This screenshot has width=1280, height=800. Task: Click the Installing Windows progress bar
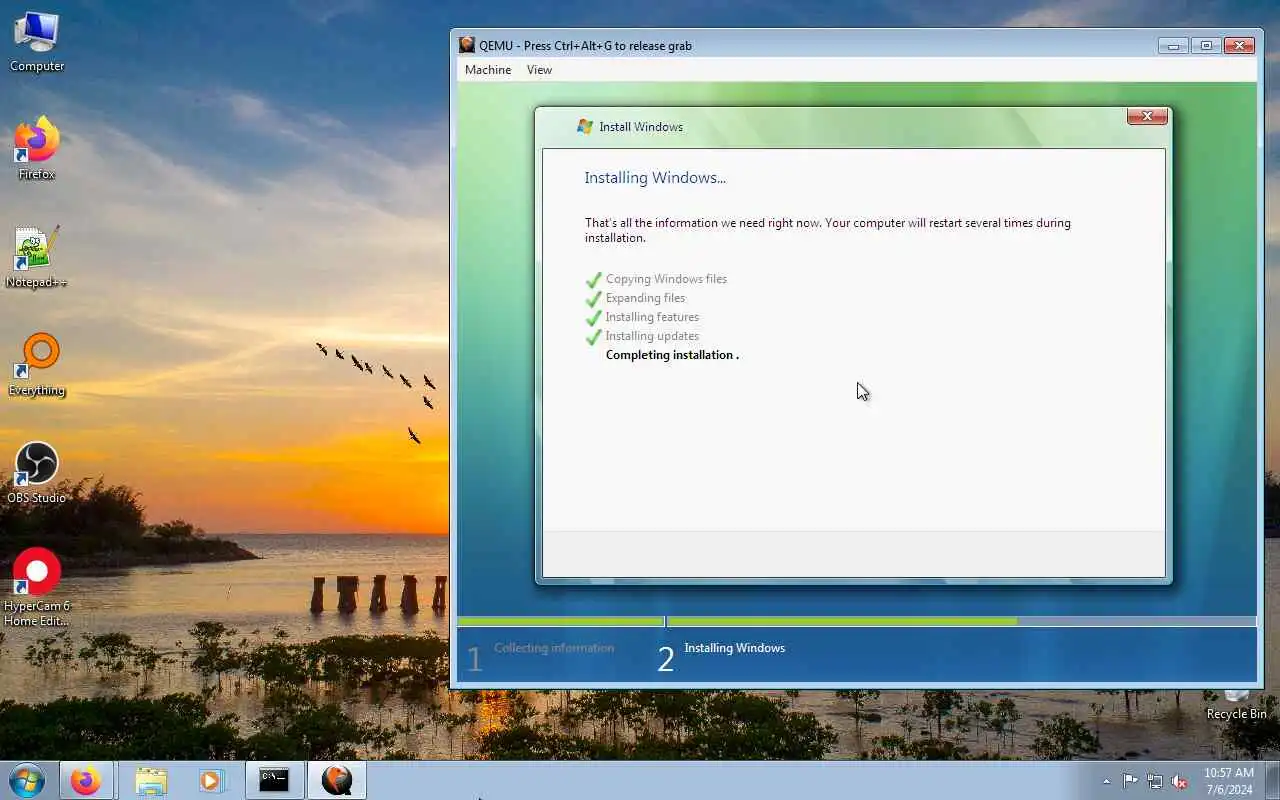point(961,621)
